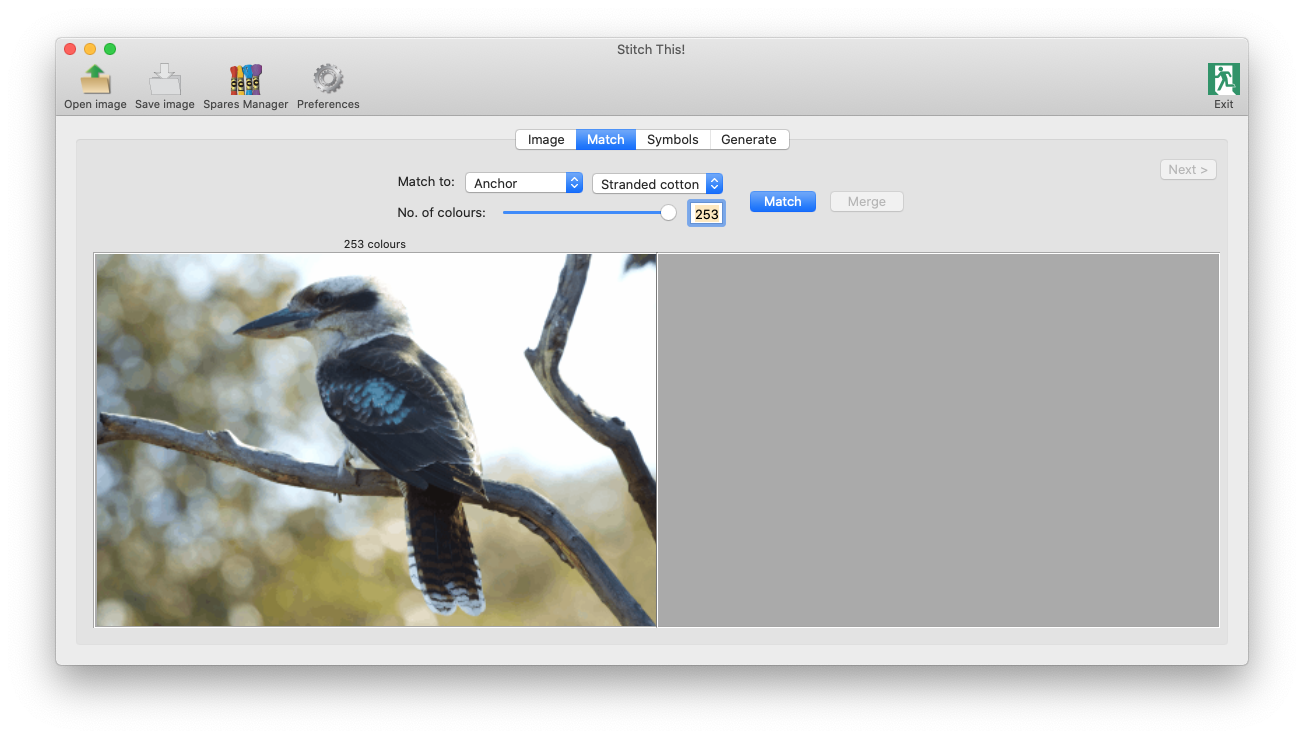Open the Generate tab
The width and height of the screenshot is (1304, 739).
point(748,140)
